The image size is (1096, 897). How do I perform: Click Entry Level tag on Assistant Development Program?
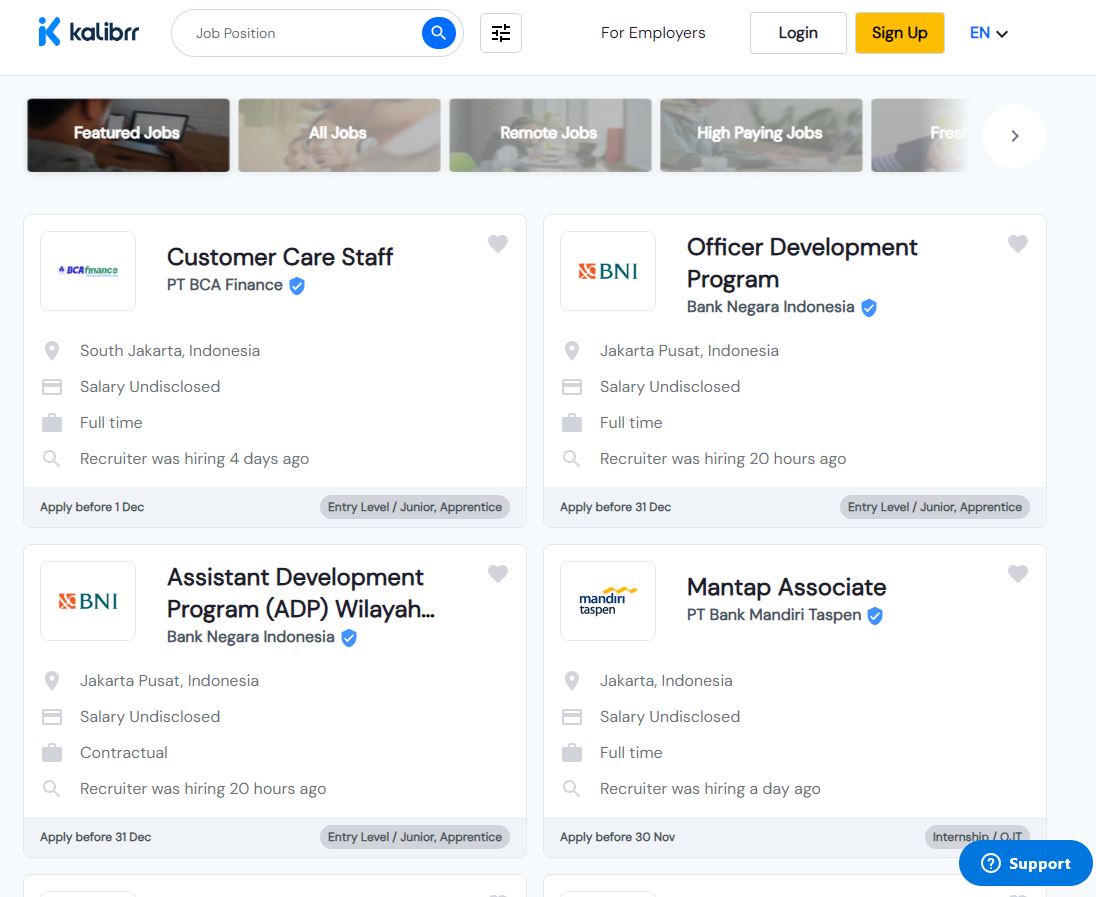pyautogui.click(x=414, y=837)
